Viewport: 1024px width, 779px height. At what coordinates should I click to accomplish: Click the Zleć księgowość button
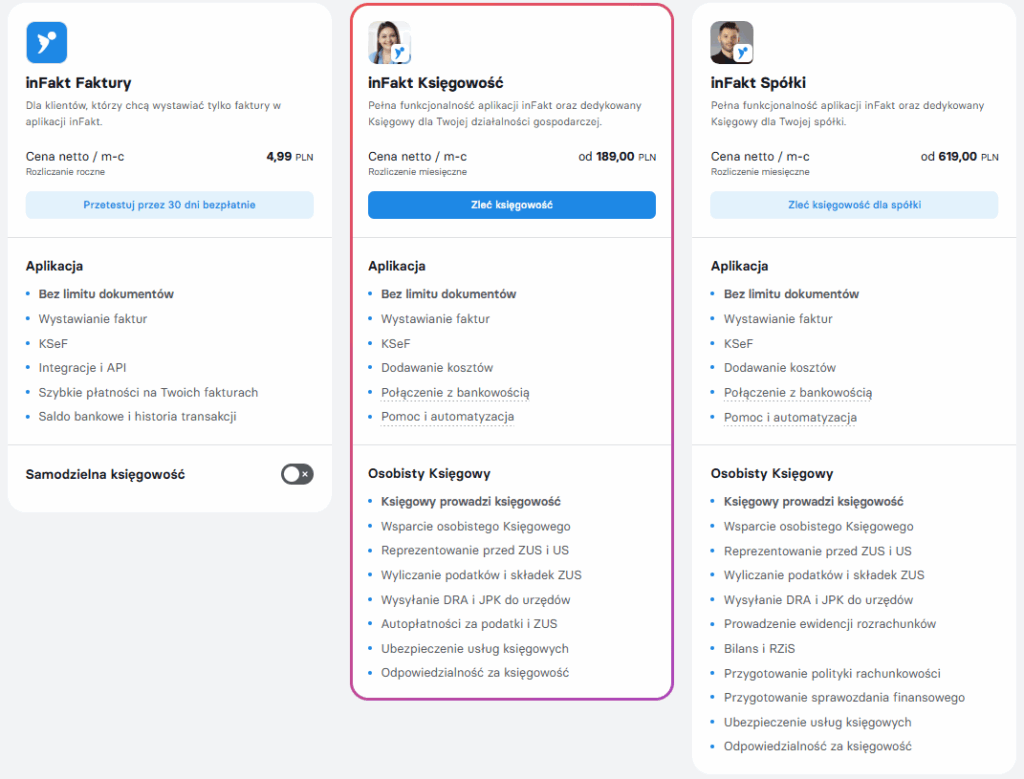[x=511, y=205]
